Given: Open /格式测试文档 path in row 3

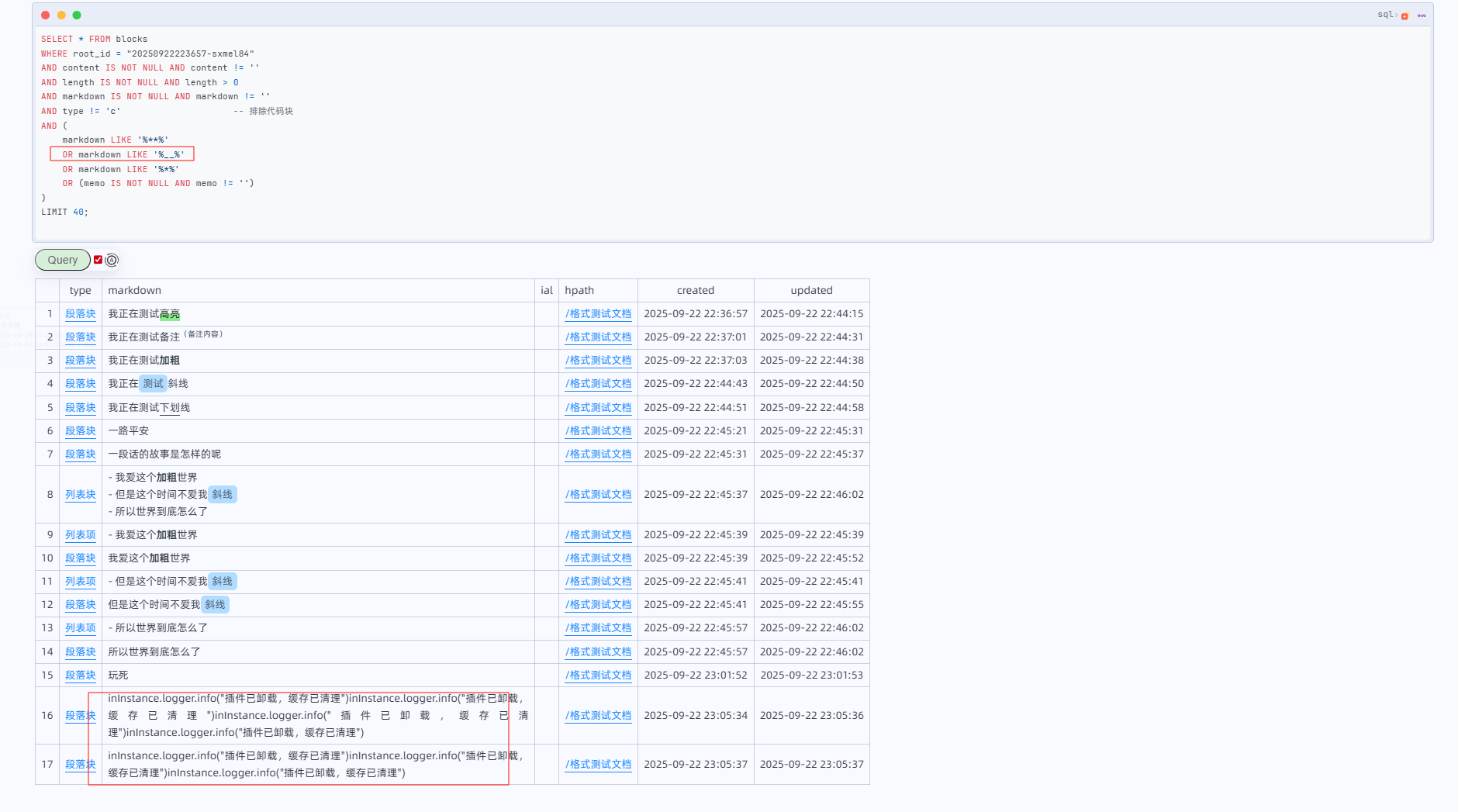Looking at the screenshot, I should tap(598, 361).
